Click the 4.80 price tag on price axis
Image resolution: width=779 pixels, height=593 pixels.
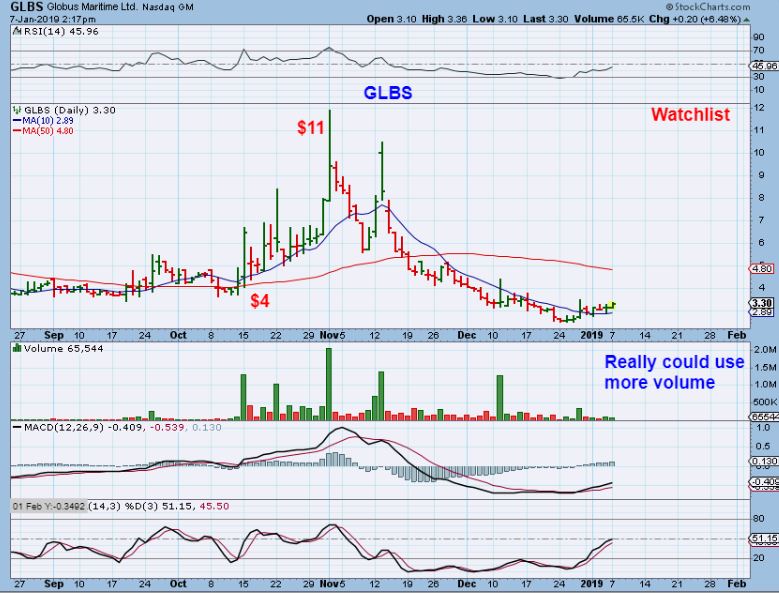coord(763,269)
